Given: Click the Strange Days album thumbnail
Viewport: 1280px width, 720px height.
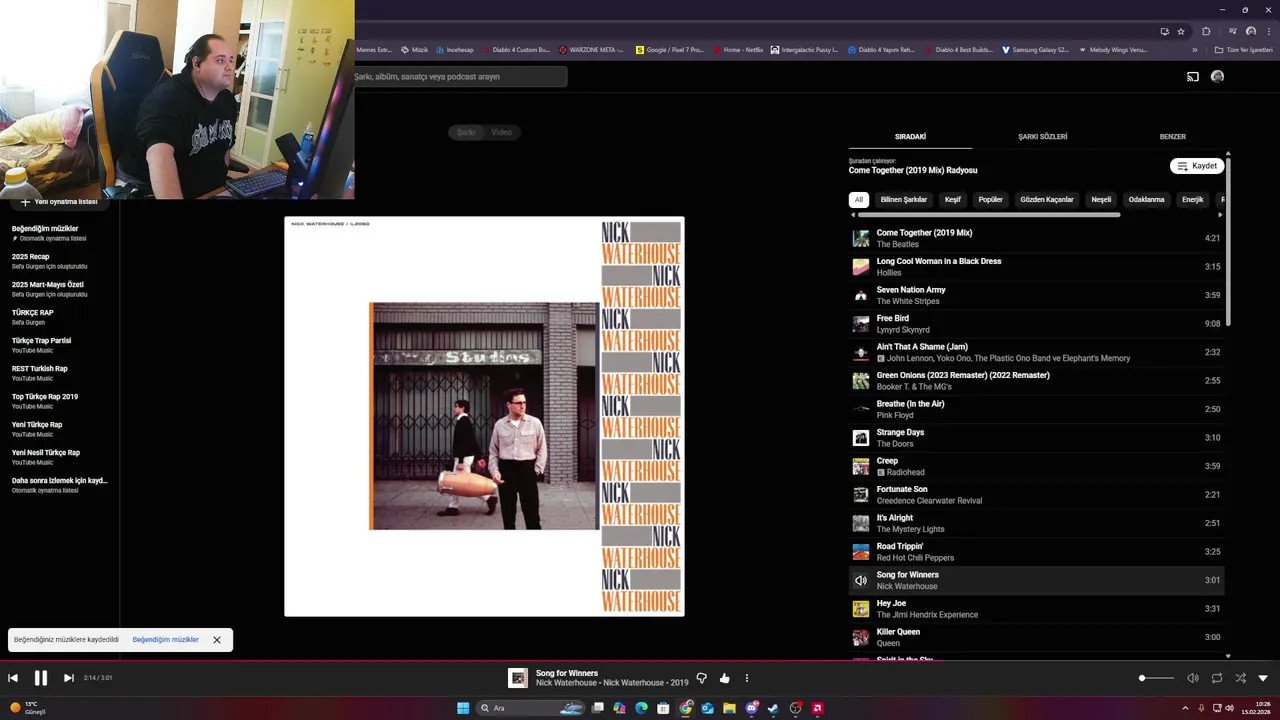Looking at the screenshot, I should [x=860, y=438].
